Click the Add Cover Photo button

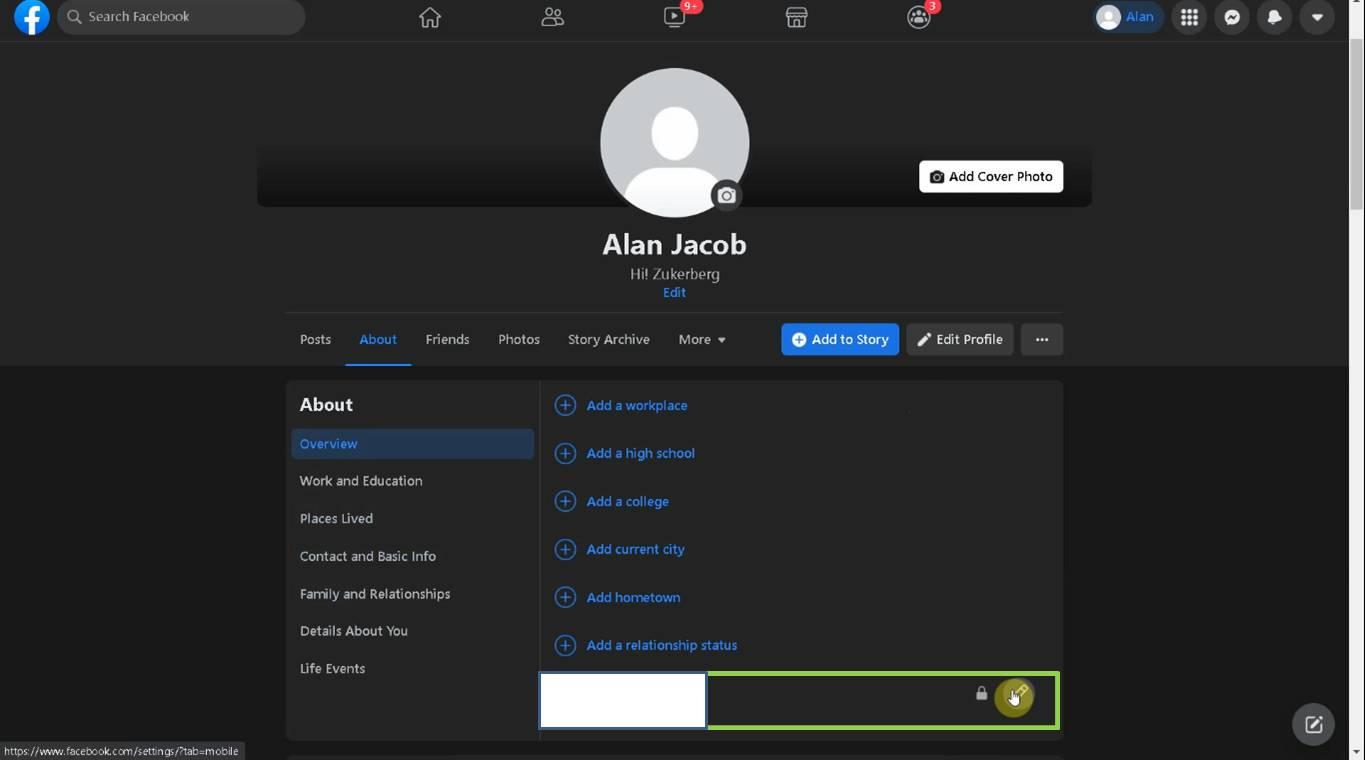click(991, 176)
